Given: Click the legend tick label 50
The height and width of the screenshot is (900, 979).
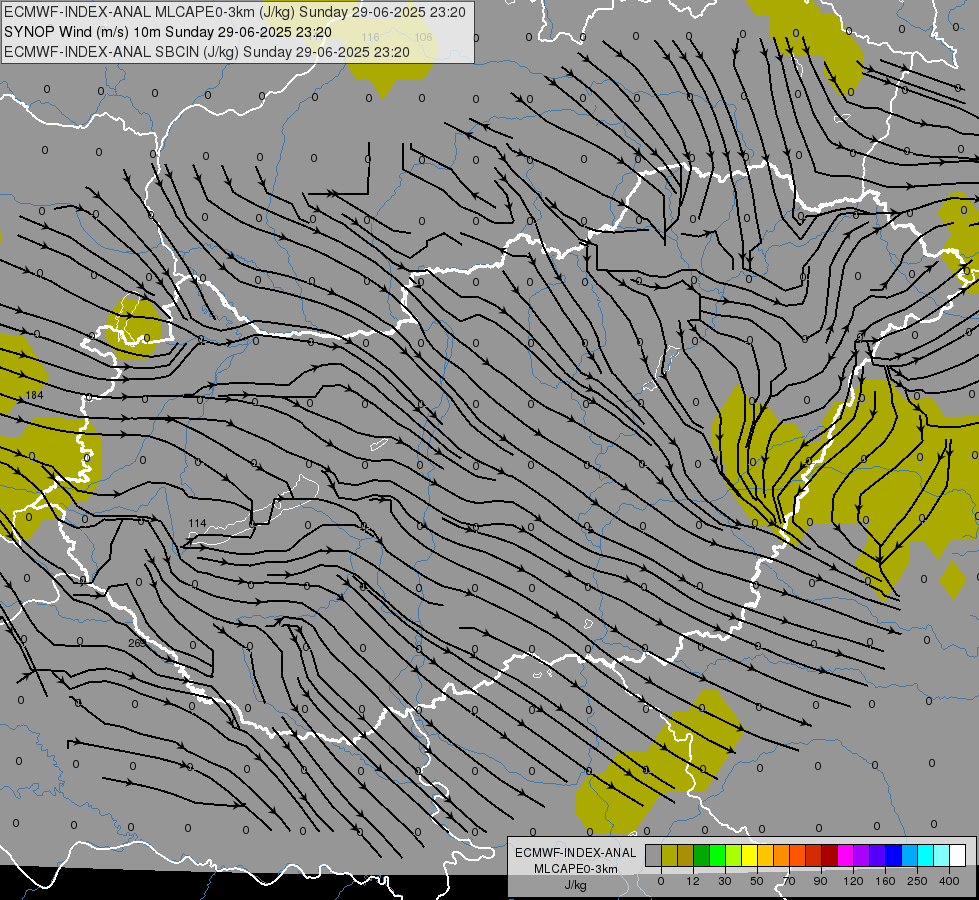Looking at the screenshot, I should tap(757, 881).
